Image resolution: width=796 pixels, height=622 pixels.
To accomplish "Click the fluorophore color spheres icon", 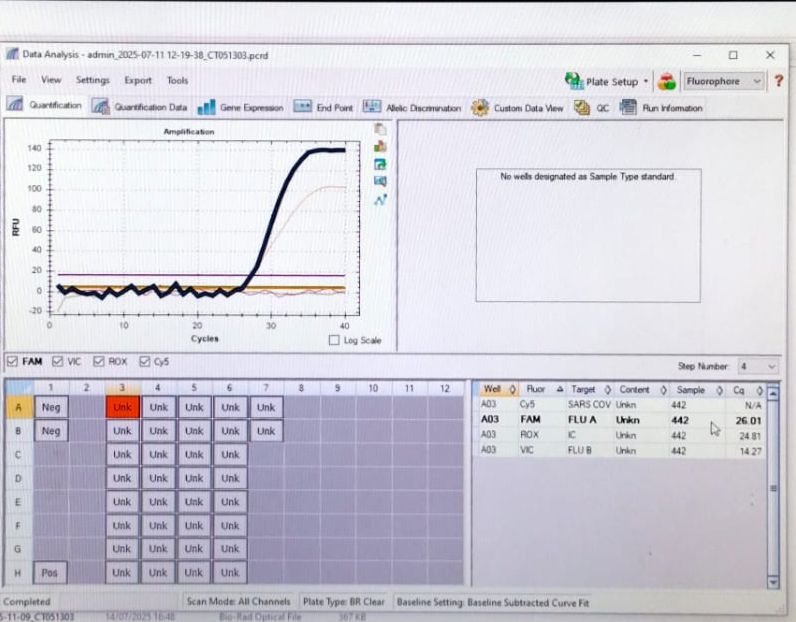I will pyautogui.click(x=667, y=81).
